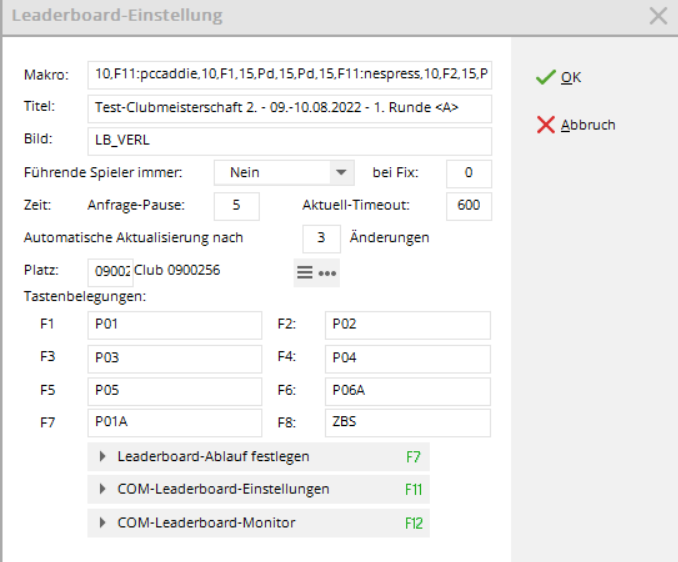Select the Titel text field
Screen dimensions: 678x562
289,108
